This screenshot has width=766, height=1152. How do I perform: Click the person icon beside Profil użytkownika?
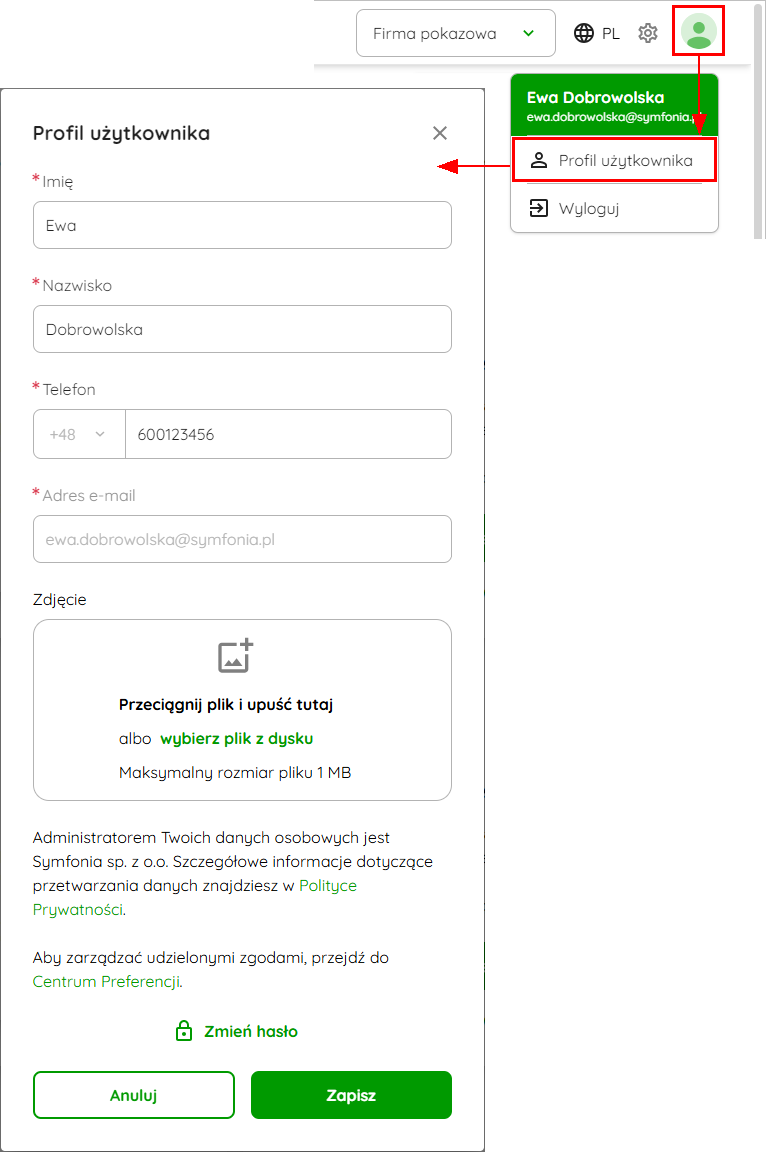click(x=538, y=160)
